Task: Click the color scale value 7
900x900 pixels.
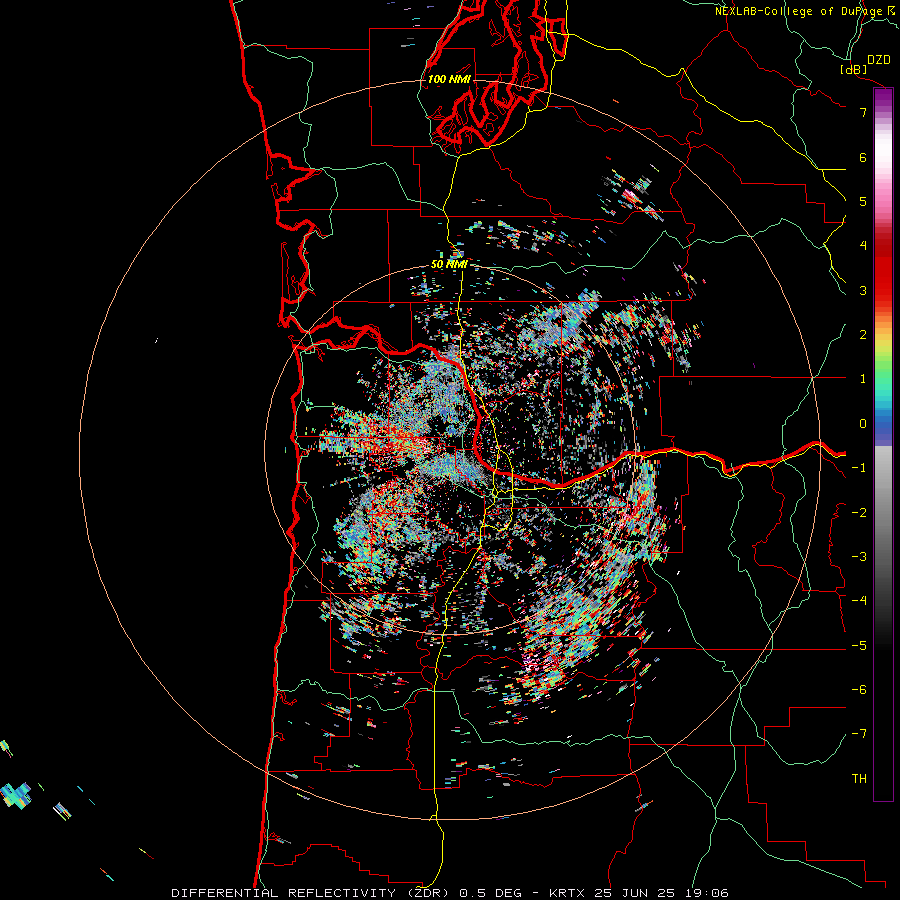Action: pos(863,112)
